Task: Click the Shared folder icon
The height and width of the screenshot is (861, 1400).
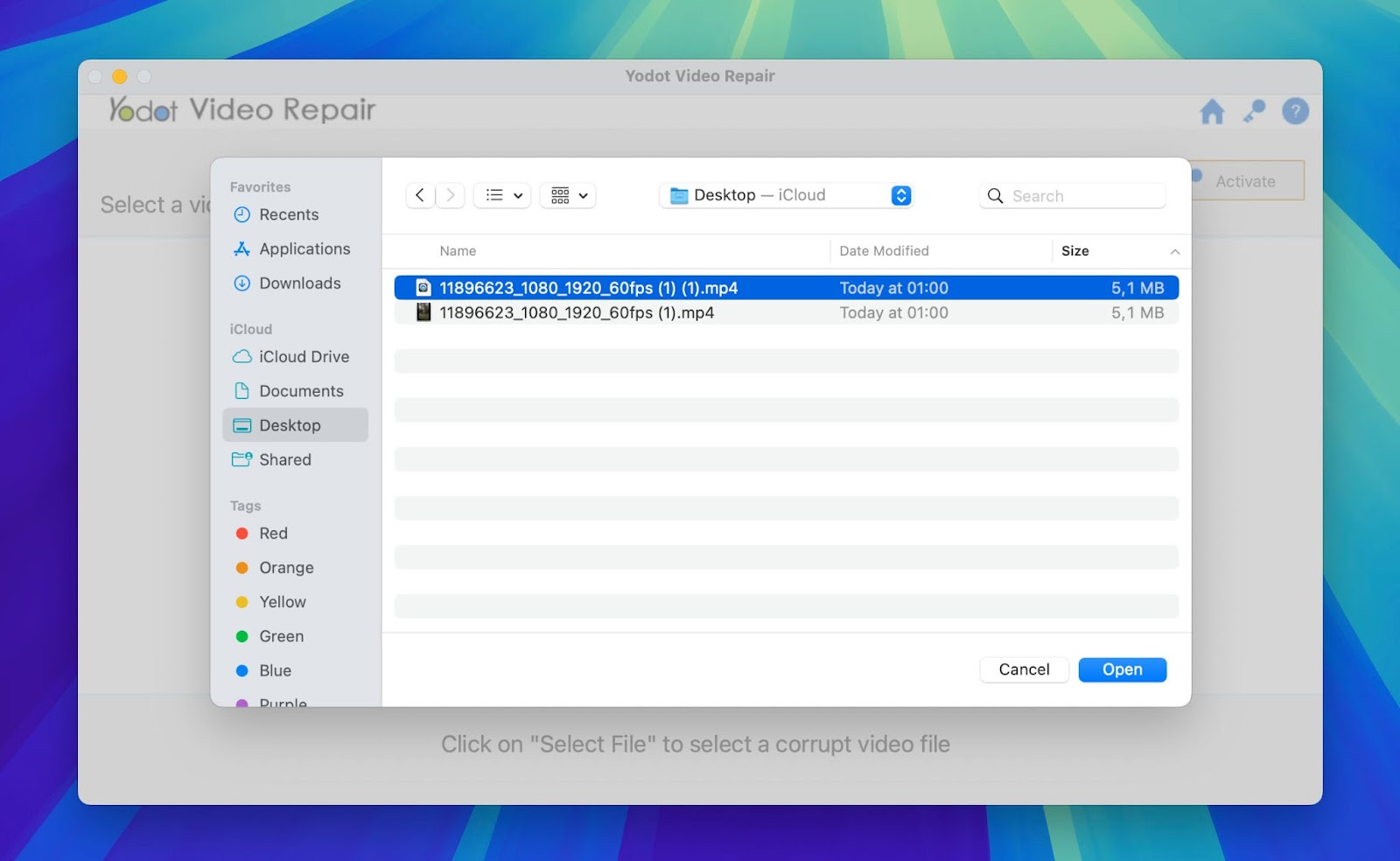Action: click(x=242, y=459)
